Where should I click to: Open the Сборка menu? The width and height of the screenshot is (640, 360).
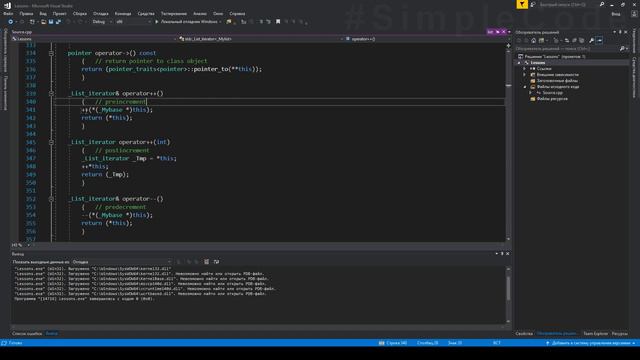[80, 13]
